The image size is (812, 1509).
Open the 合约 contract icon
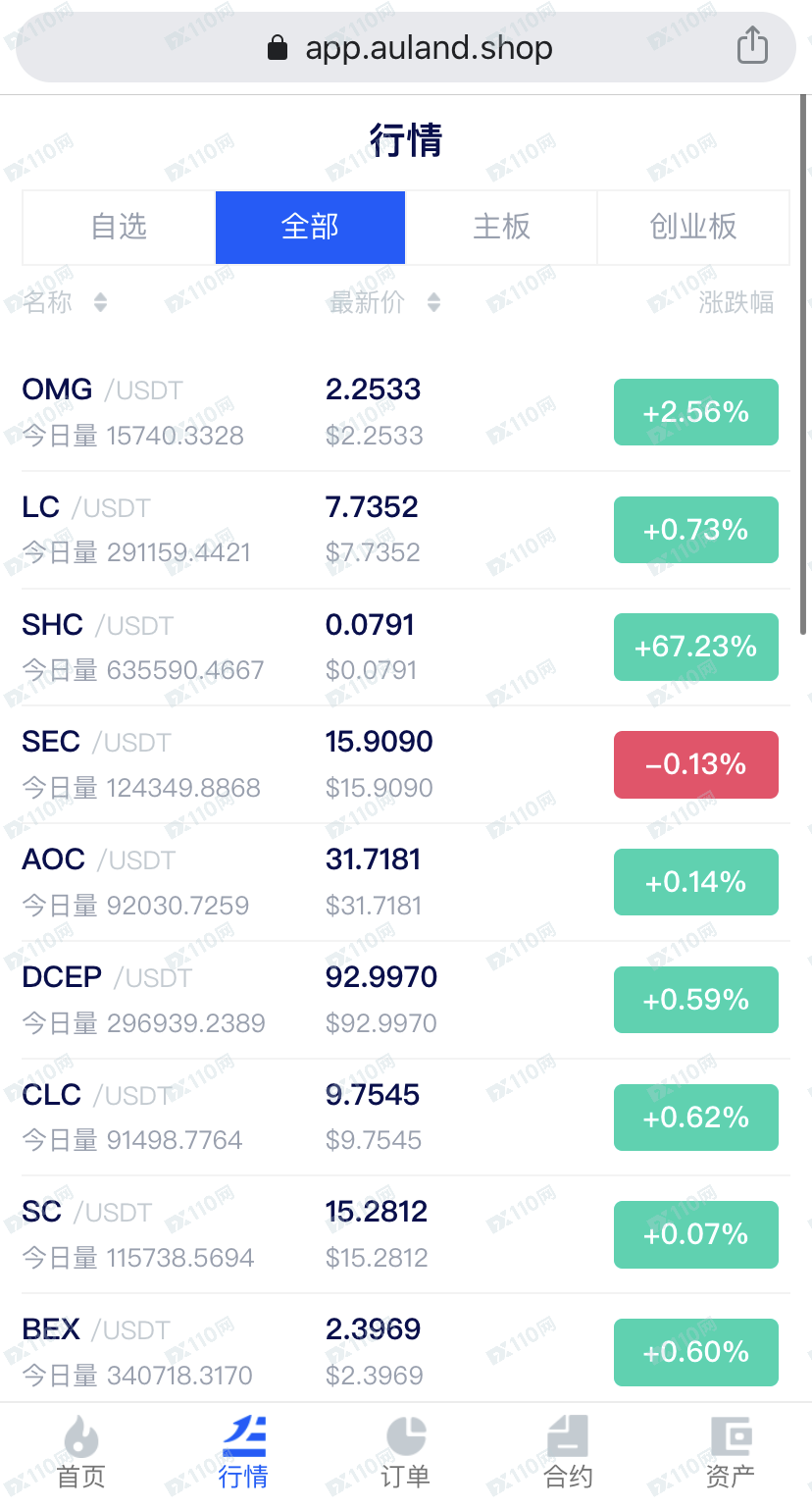pyautogui.click(x=568, y=1436)
